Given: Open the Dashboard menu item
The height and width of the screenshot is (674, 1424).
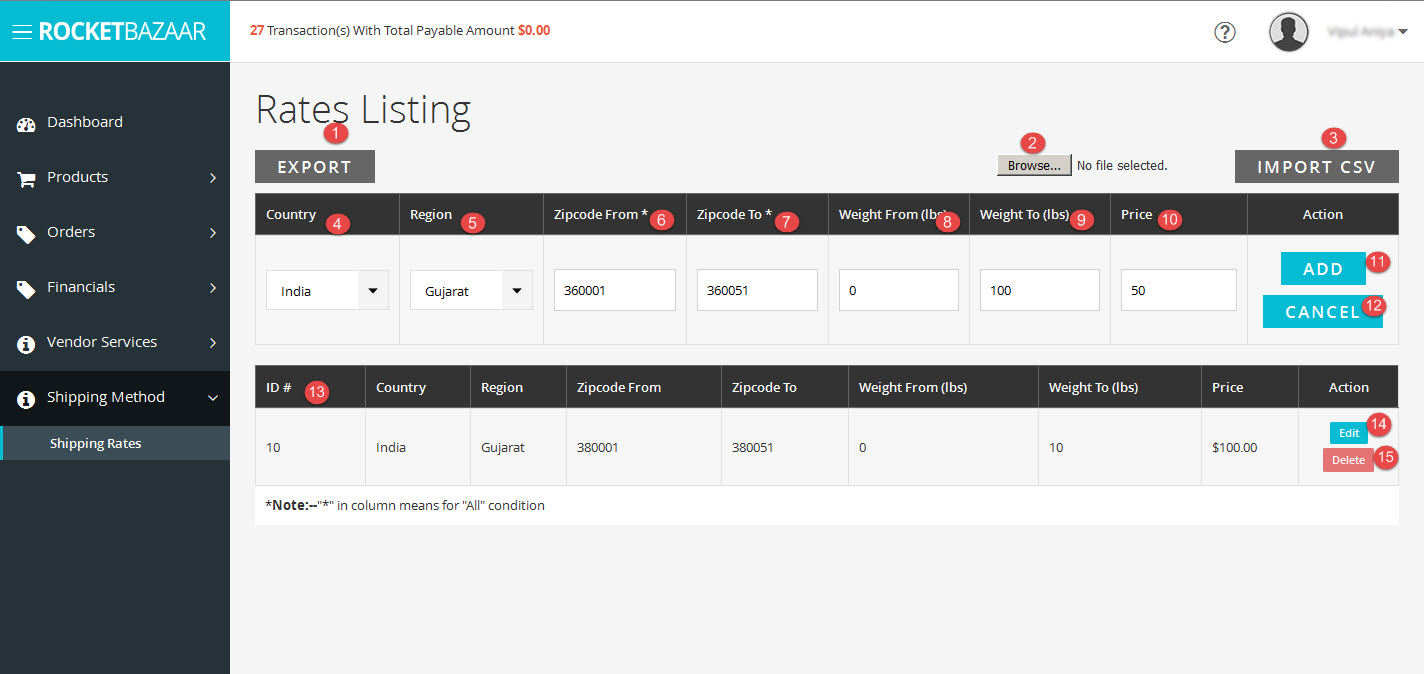Looking at the screenshot, I should (85, 122).
